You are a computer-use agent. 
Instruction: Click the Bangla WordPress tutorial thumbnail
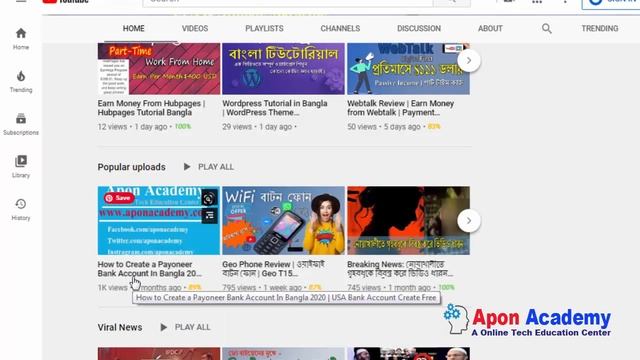283,69
